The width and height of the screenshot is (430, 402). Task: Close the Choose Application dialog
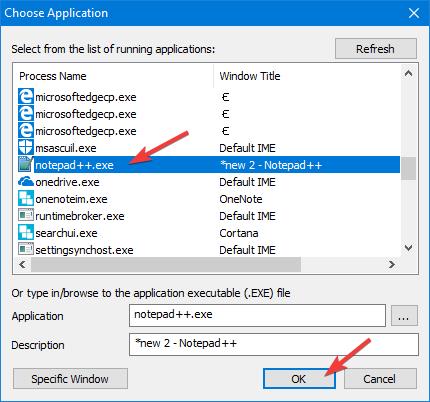414,13
